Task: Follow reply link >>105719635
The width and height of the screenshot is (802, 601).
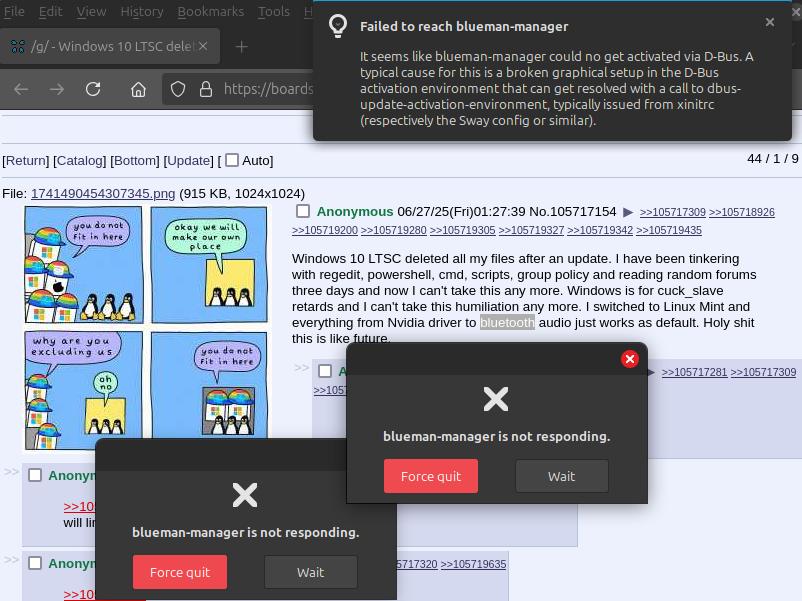Action: 473,564
